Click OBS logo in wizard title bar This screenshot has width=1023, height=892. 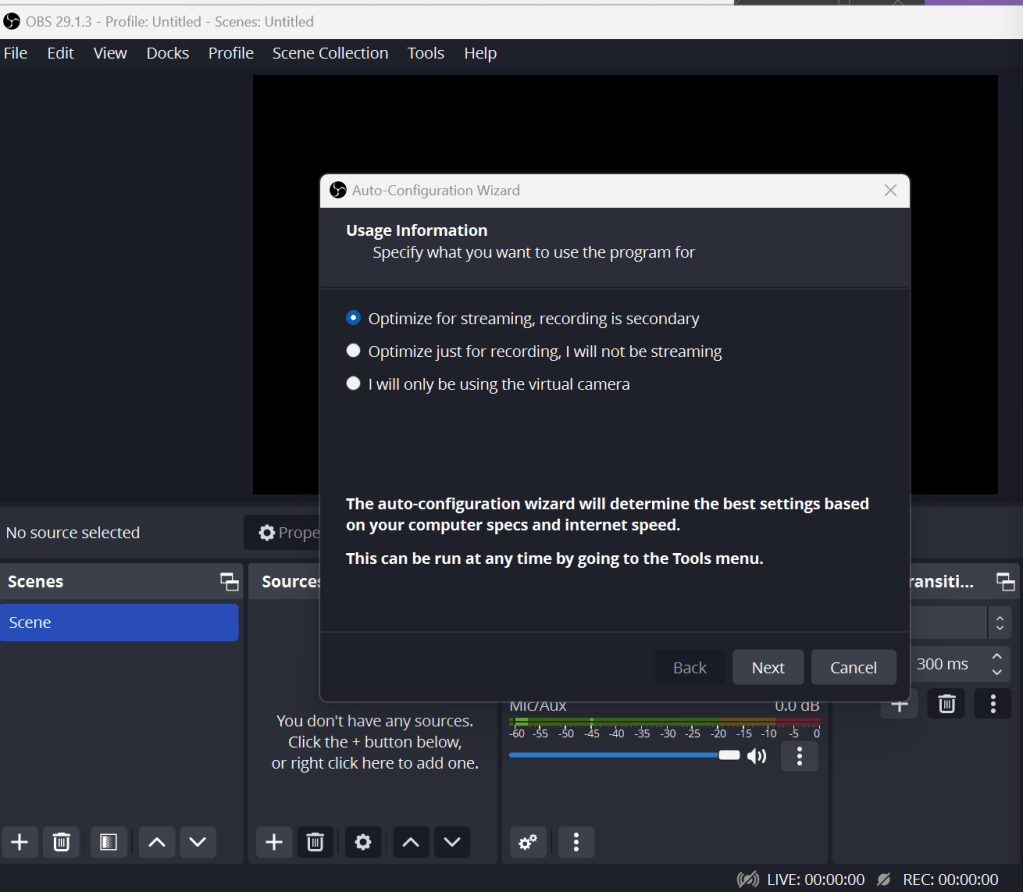point(338,190)
